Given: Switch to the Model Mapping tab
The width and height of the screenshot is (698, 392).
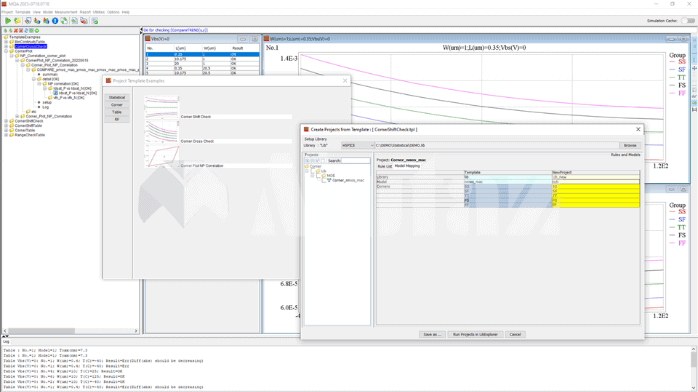Looking at the screenshot, I should tap(407, 166).
